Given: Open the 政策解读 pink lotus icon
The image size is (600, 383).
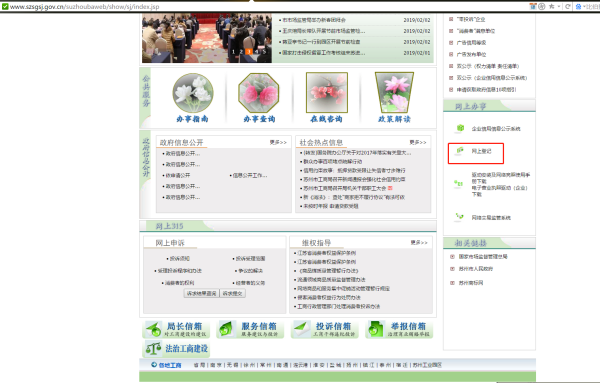Looking at the screenshot, I should 394,93.
